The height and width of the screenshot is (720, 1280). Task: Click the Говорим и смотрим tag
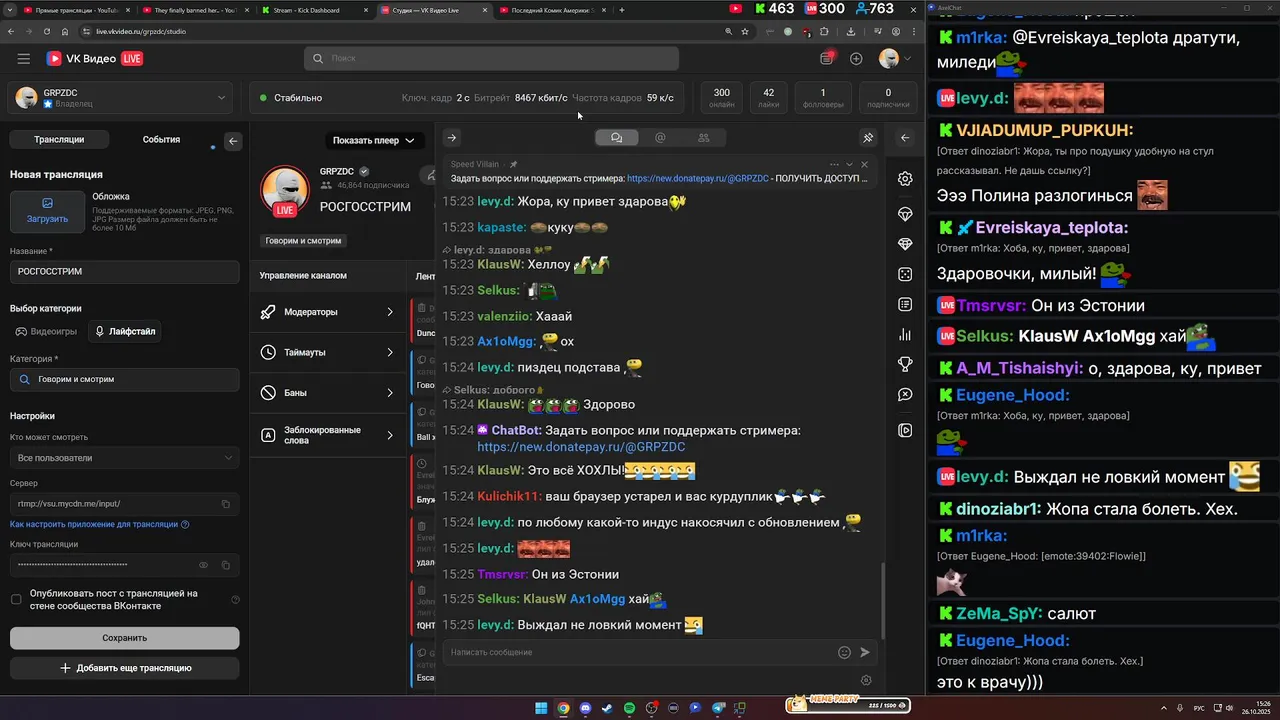point(303,241)
